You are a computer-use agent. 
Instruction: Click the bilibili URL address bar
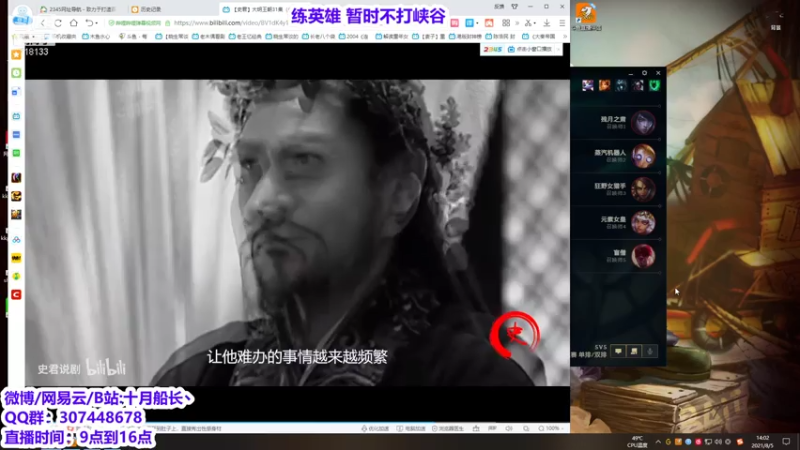click(x=230, y=23)
